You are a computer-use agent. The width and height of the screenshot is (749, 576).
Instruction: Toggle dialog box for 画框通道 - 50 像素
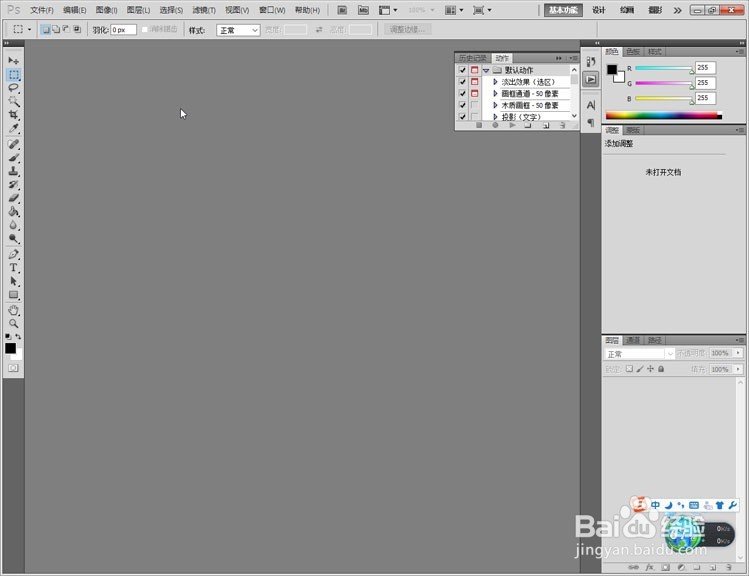(x=474, y=94)
